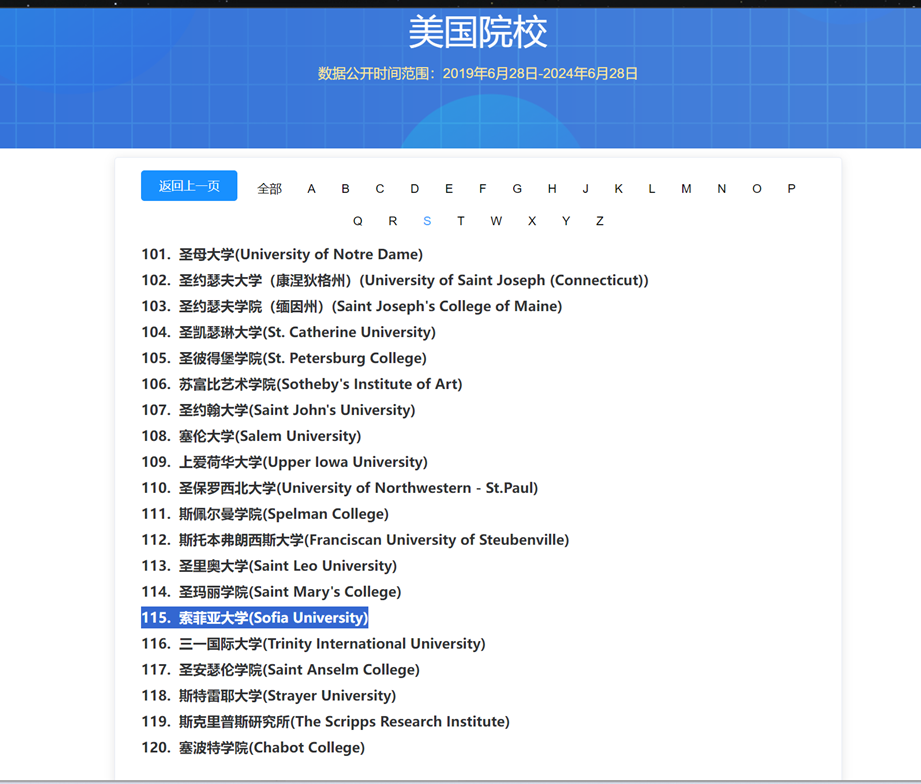Select the highlighted S letter filter
The height and width of the screenshot is (784, 921).
click(x=427, y=221)
